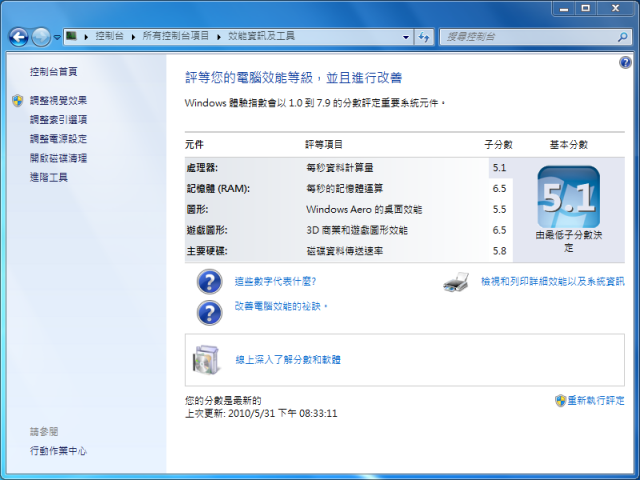This screenshot has width=640, height=480.
Task: Select the 控制台 breadcrumb
Action: (109, 36)
